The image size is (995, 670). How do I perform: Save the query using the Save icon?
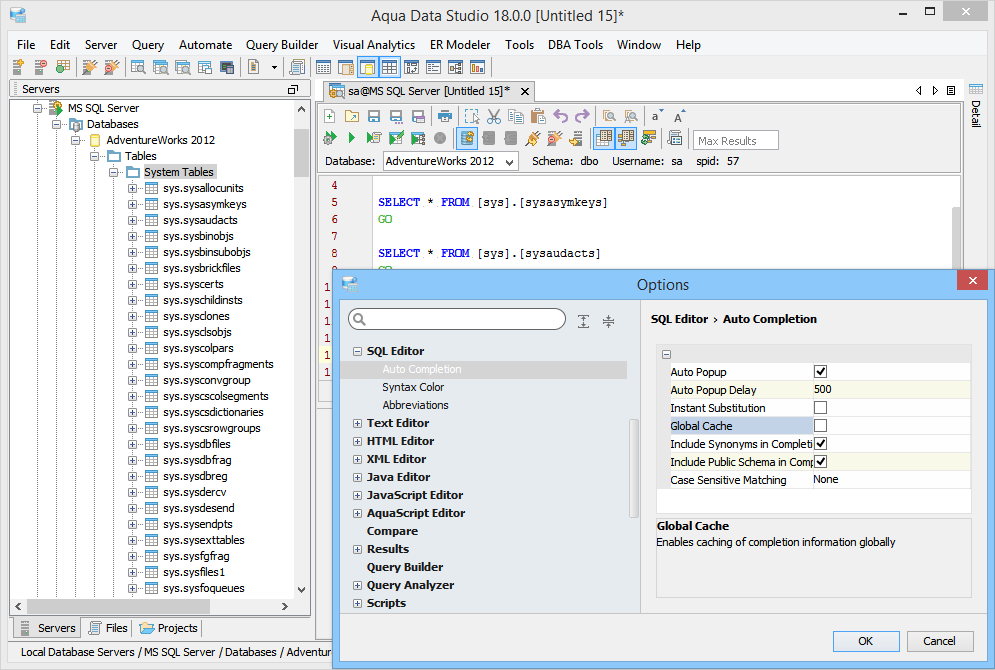(x=374, y=116)
